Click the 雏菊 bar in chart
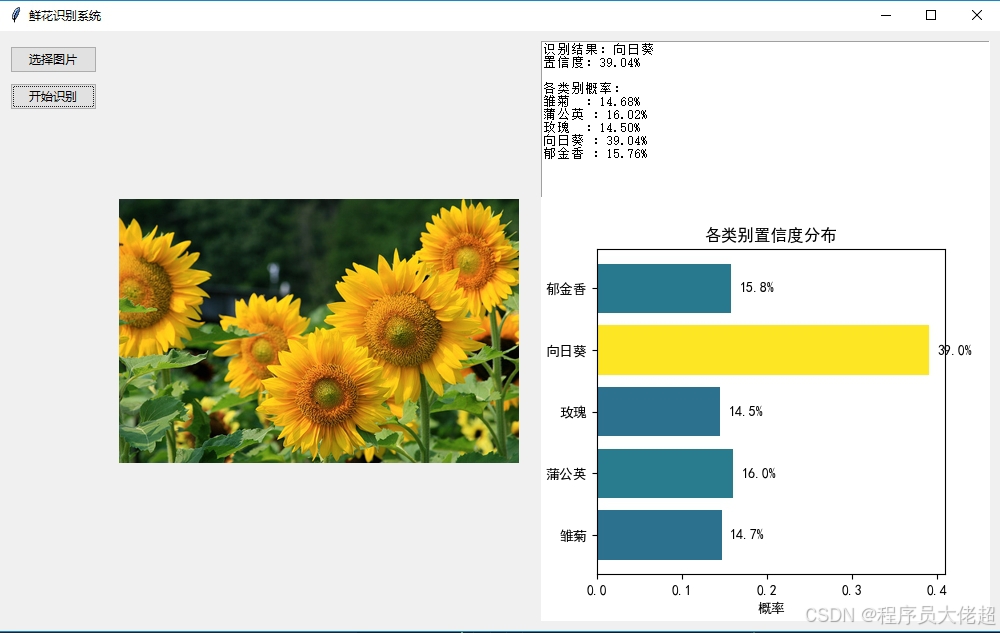 [x=659, y=535]
